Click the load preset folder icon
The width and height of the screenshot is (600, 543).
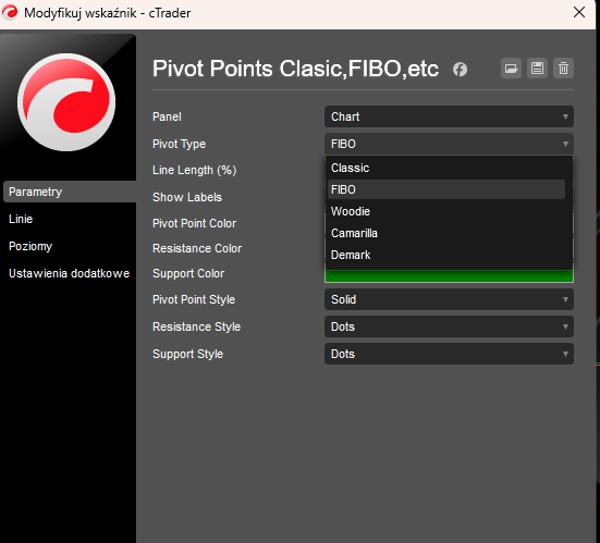(x=511, y=68)
